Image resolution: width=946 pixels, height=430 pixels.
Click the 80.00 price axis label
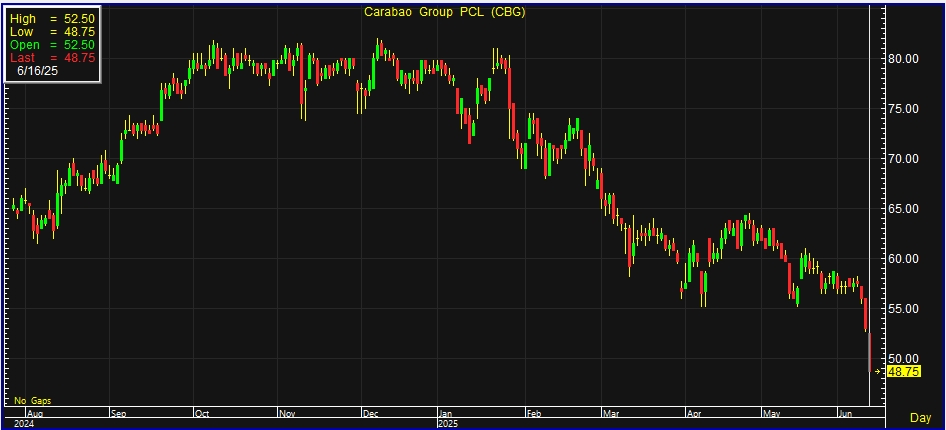tap(903, 59)
